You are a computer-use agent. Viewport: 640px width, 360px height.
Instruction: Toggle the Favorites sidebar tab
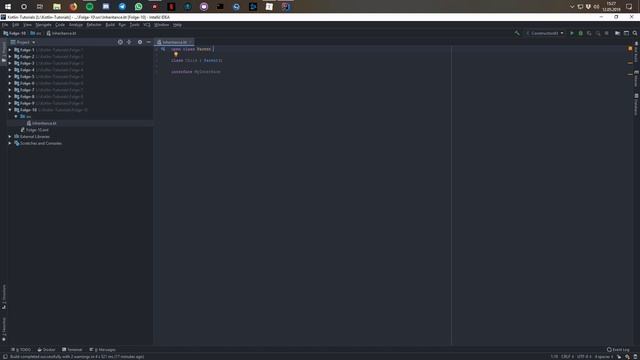(x=4, y=329)
